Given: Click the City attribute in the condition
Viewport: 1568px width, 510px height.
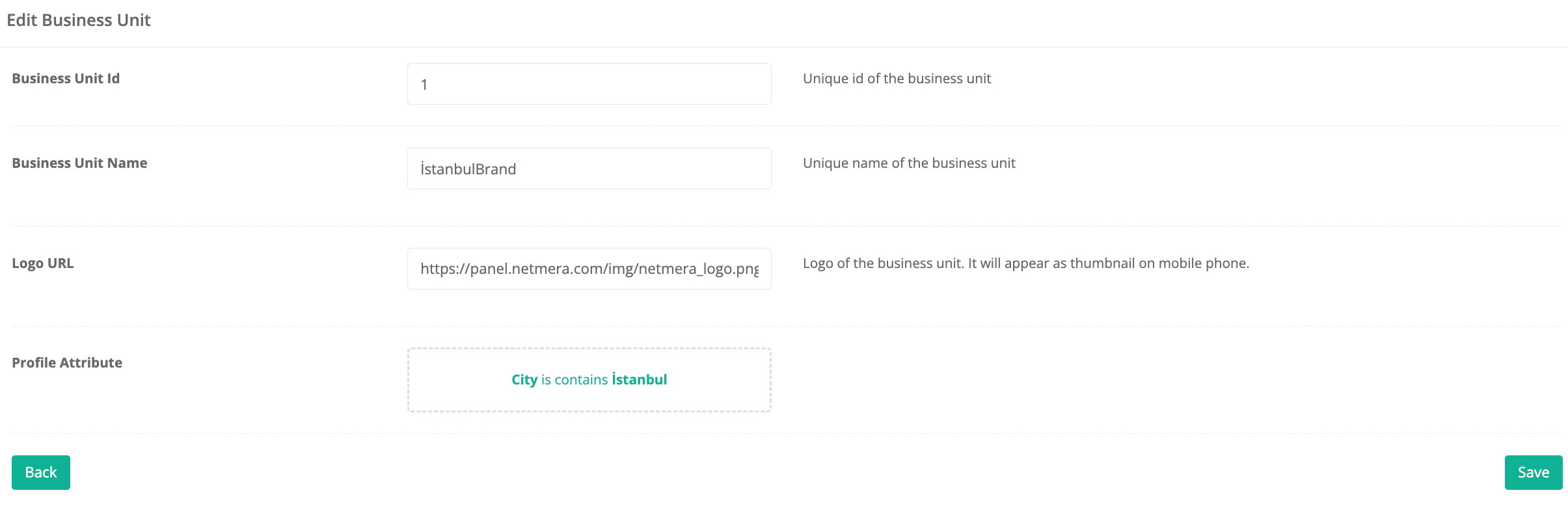Looking at the screenshot, I should [524, 380].
